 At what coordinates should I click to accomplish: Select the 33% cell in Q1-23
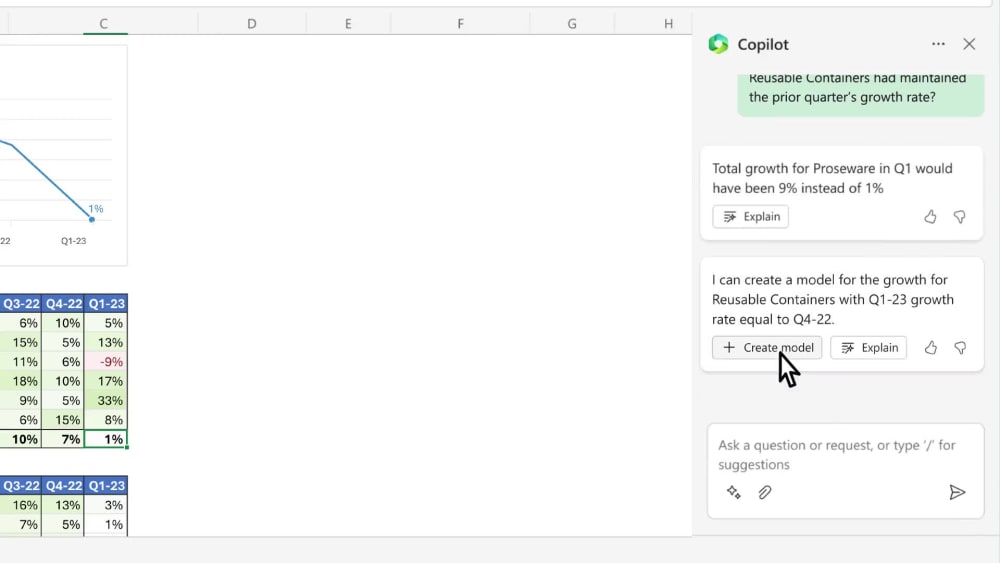click(106, 400)
